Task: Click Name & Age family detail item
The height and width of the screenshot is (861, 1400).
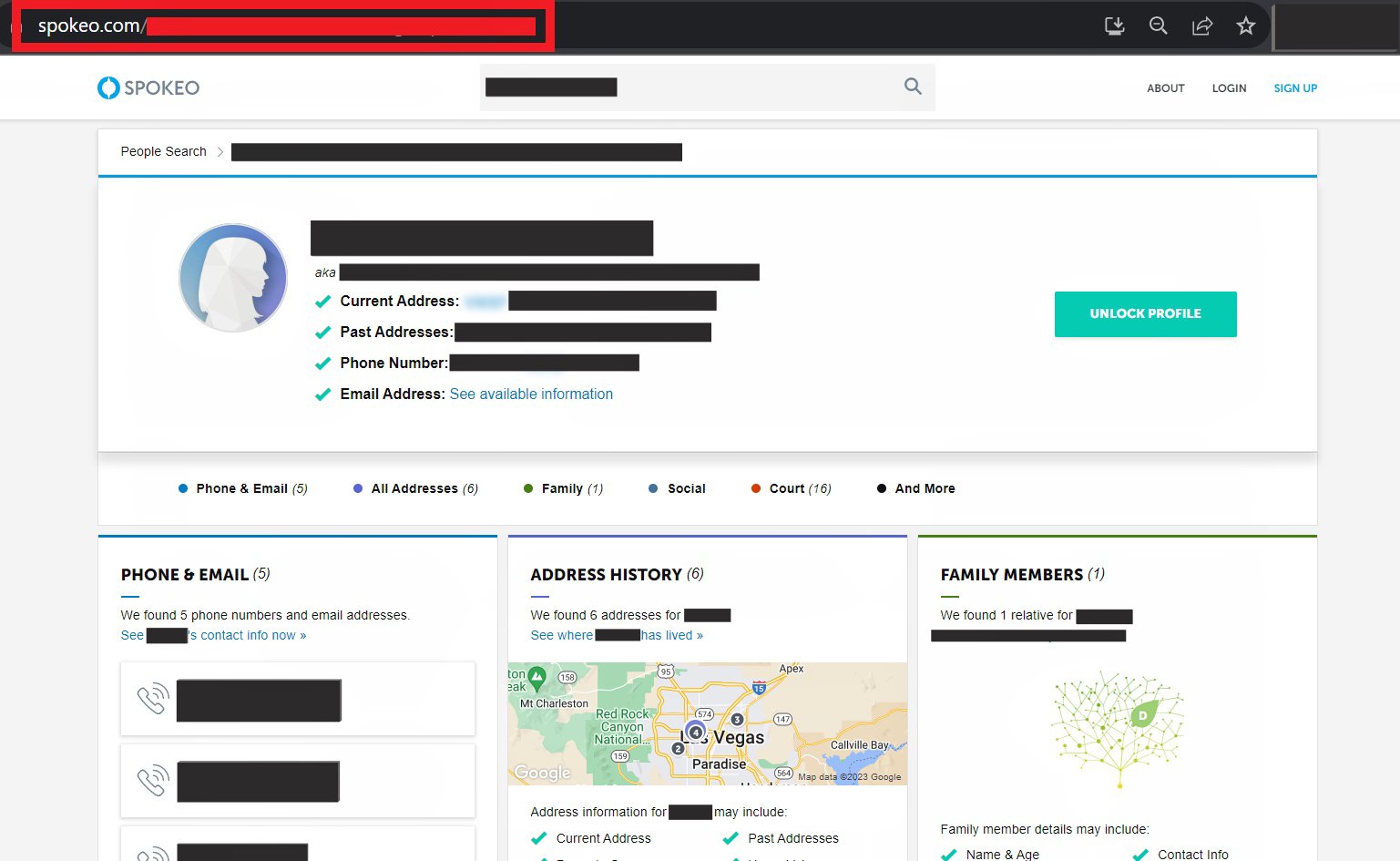Action: [989, 854]
